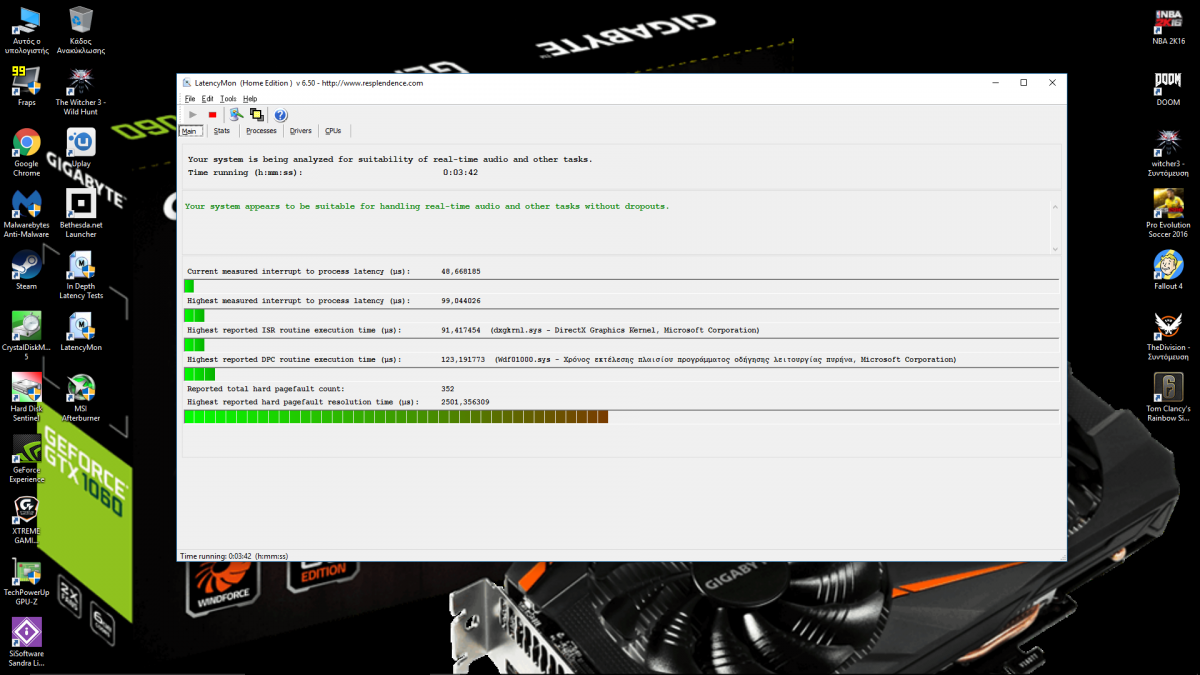
Task: Select the TechPowerUp GPU-Z desktop icon
Action: click(x=26, y=582)
